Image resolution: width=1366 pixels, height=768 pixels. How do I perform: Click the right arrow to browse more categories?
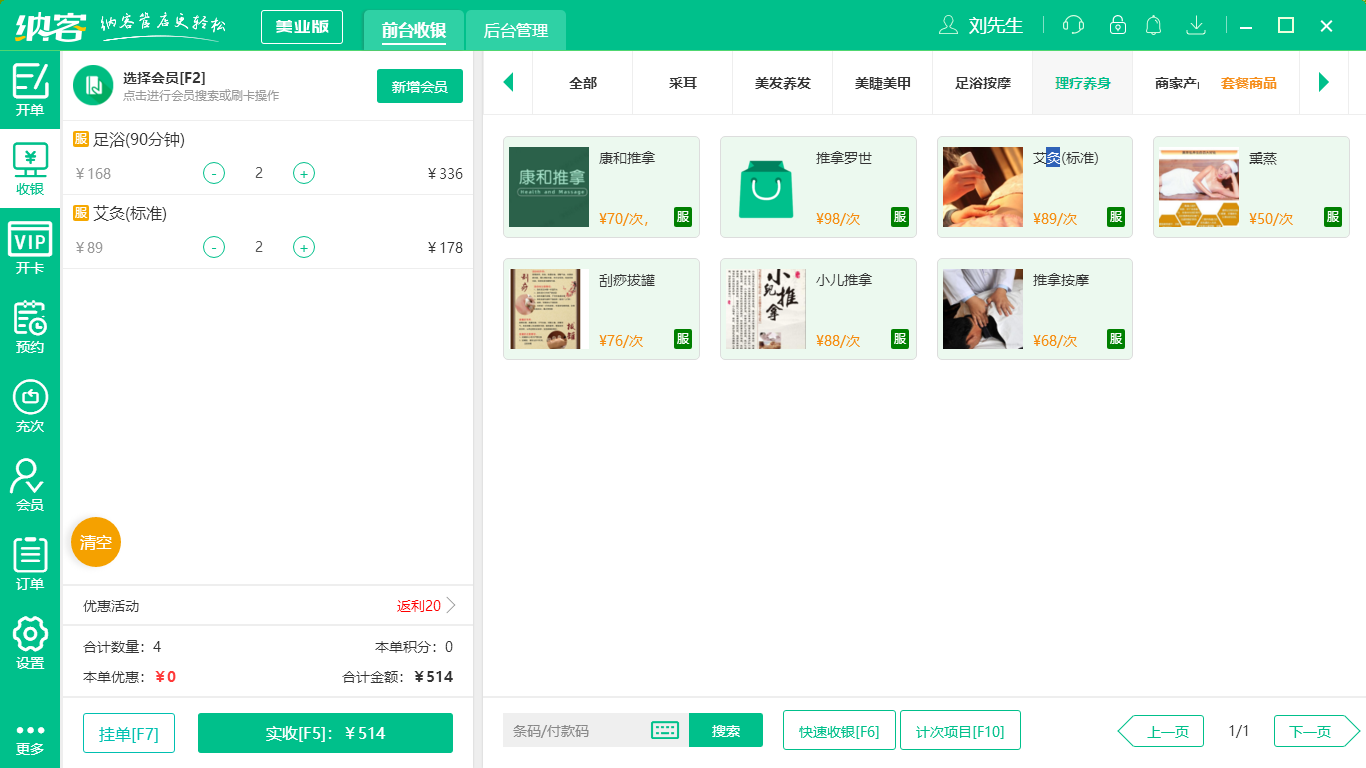point(1323,84)
